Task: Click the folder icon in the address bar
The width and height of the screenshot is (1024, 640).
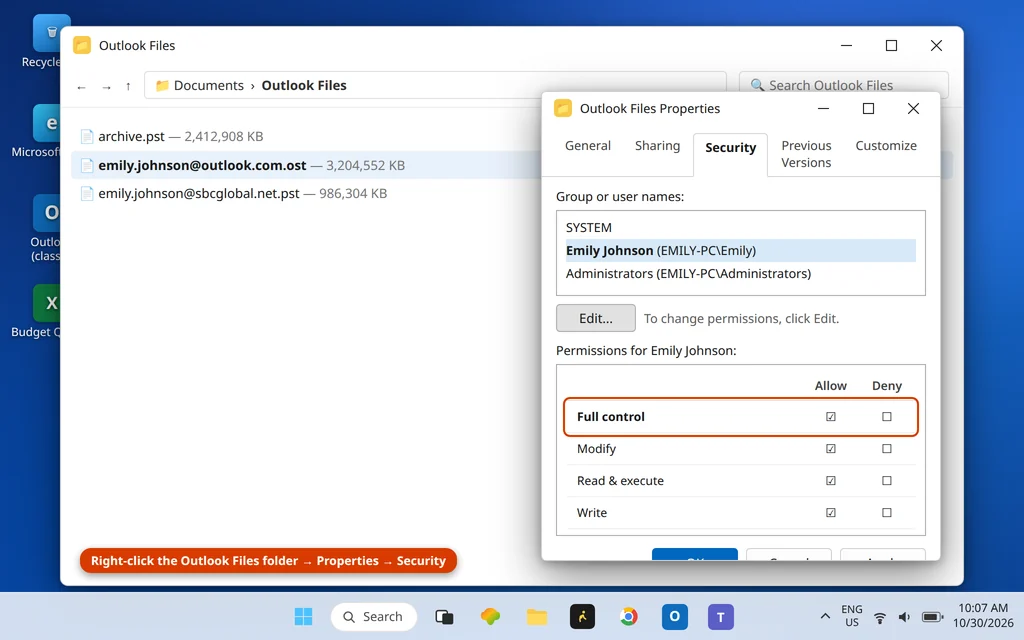Action: (163, 86)
